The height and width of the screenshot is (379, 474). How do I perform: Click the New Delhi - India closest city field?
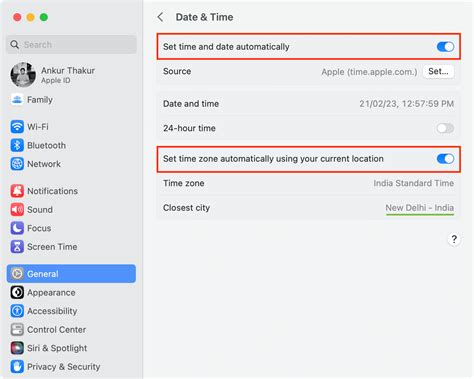click(420, 208)
